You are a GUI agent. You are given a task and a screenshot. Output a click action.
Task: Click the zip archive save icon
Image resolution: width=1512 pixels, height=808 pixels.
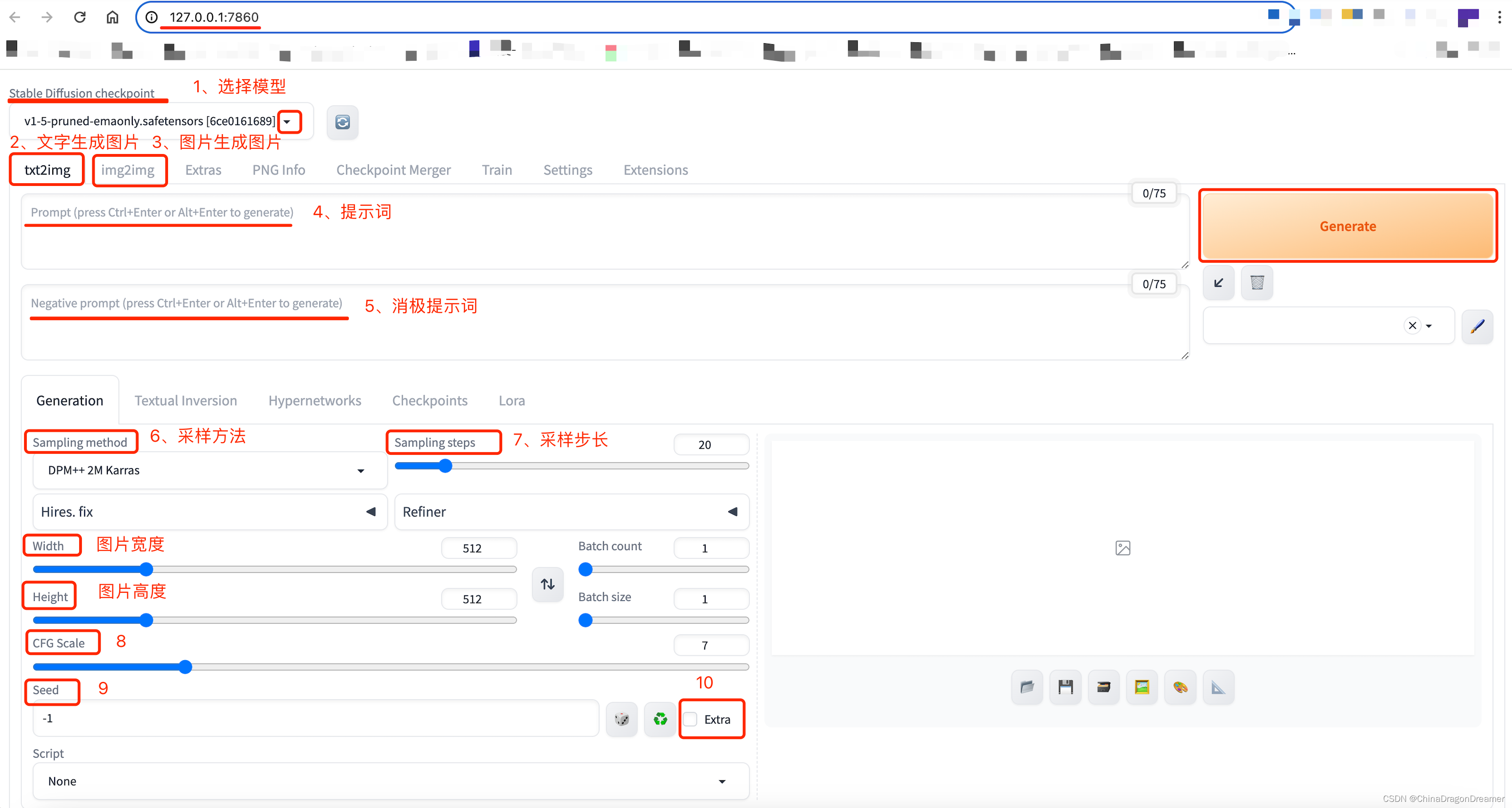click(x=1103, y=687)
